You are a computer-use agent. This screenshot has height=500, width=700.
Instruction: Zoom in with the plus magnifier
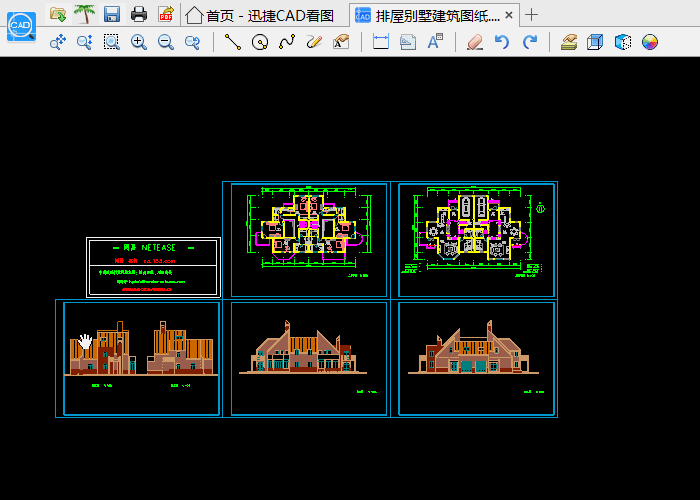(138, 42)
